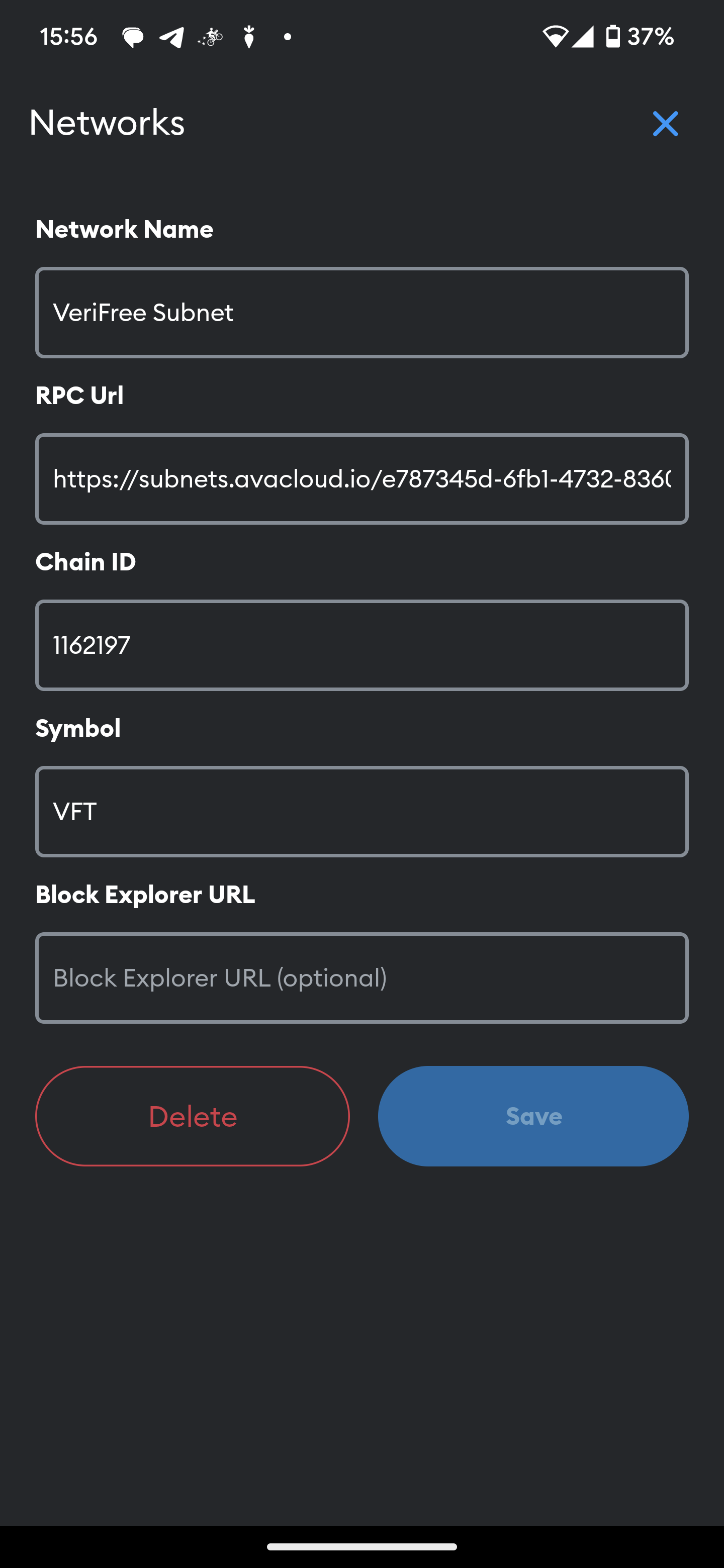The image size is (724, 1568).
Task: Tap the dot overflow notification indicator
Action: pos(288,38)
